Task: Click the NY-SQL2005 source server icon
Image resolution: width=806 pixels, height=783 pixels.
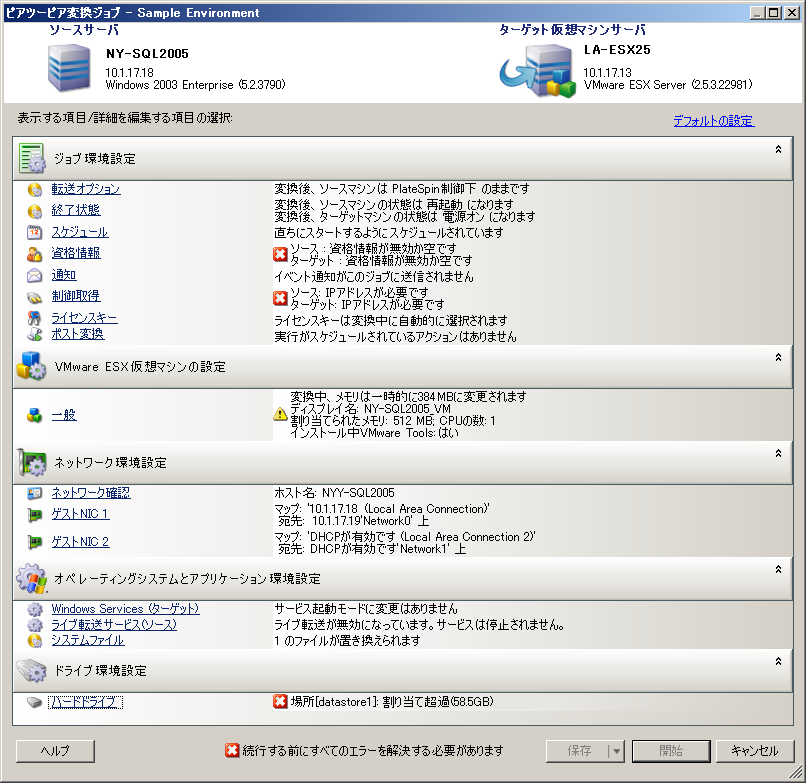Action: pyautogui.click(x=69, y=68)
